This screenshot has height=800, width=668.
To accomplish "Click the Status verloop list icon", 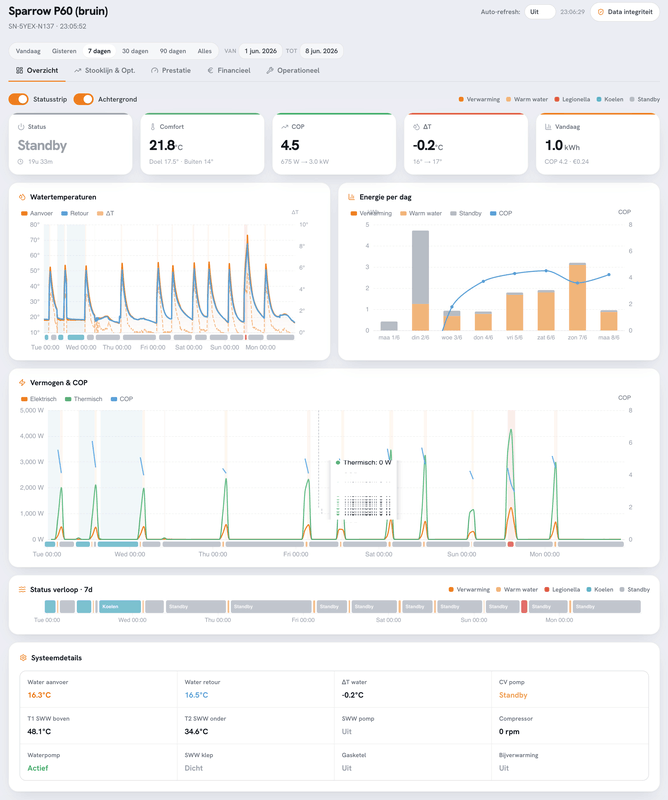I will click(x=22, y=589).
